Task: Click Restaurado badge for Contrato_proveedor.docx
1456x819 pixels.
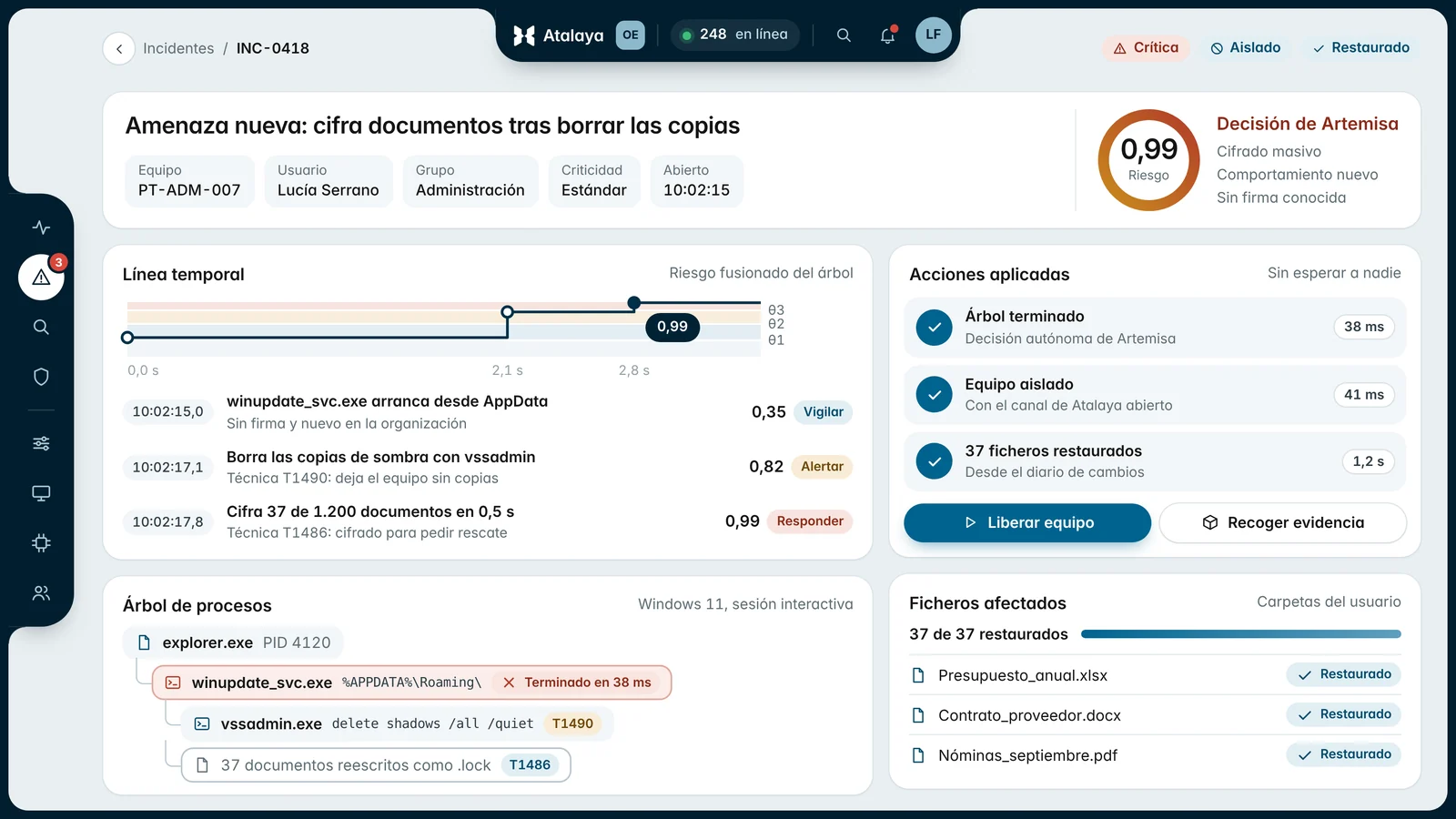Action: (1344, 714)
